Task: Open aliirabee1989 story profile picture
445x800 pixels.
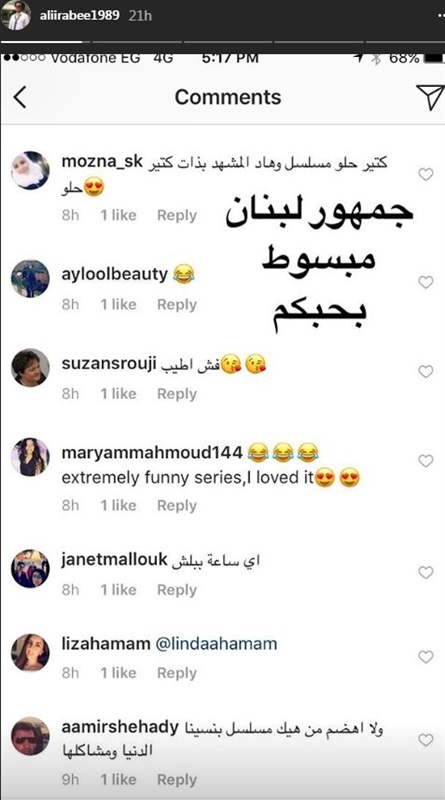Action: [15, 15]
